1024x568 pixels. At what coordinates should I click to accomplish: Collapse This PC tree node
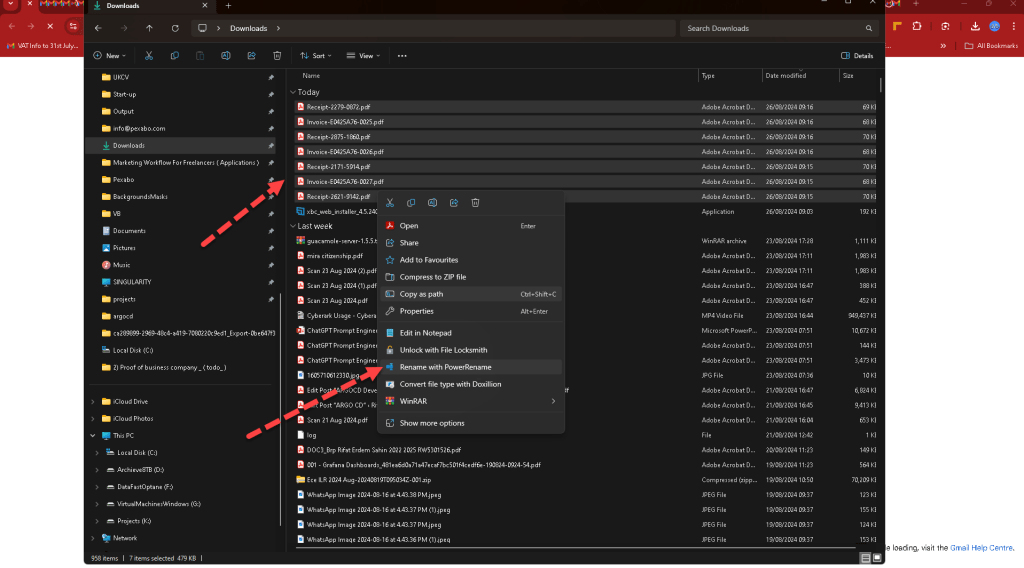(x=93, y=435)
